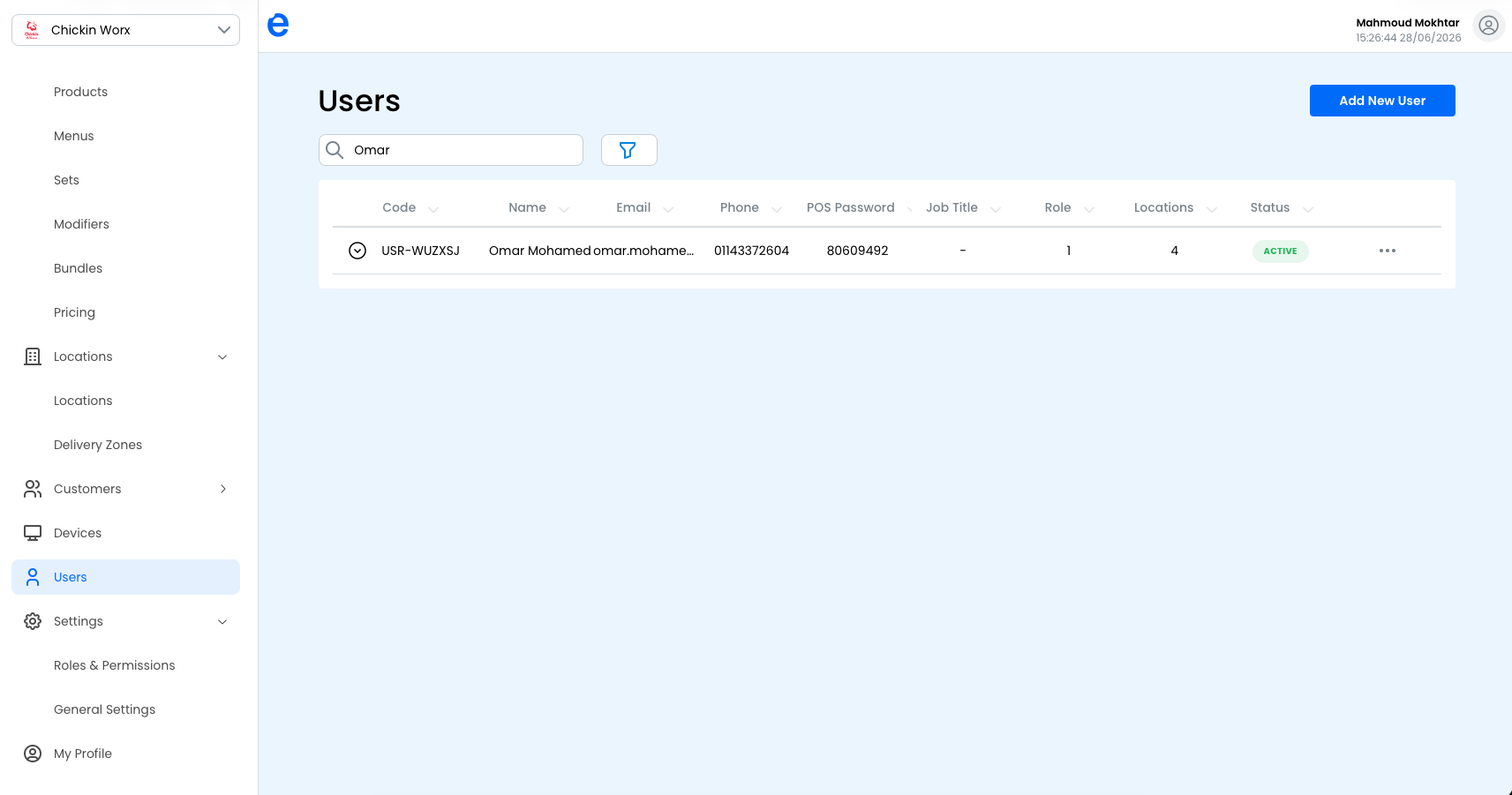The image size is (1512, 795).
Task: Open Roles & Permissions settings
Action: pos(114,665)
